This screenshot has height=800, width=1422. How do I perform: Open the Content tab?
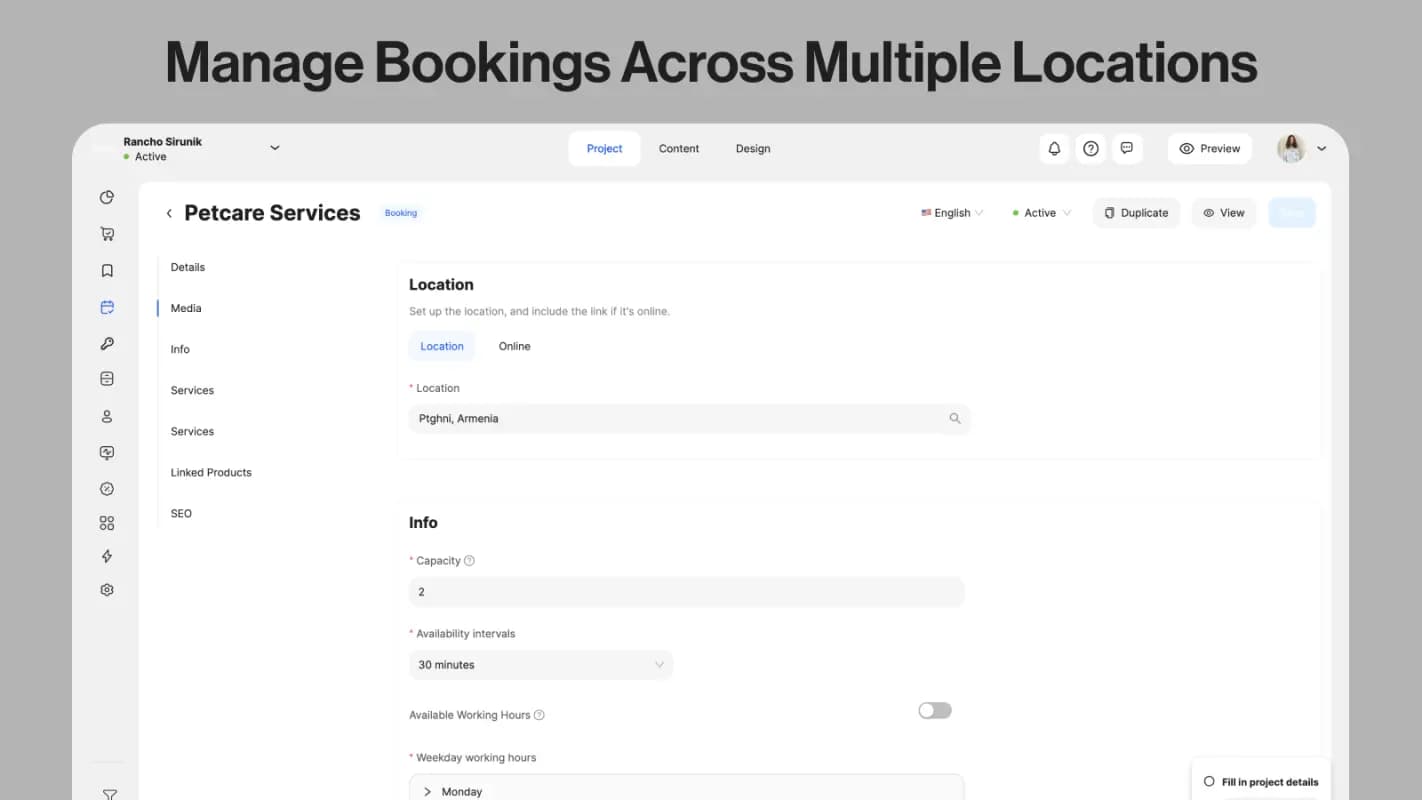tap(679, 148)
